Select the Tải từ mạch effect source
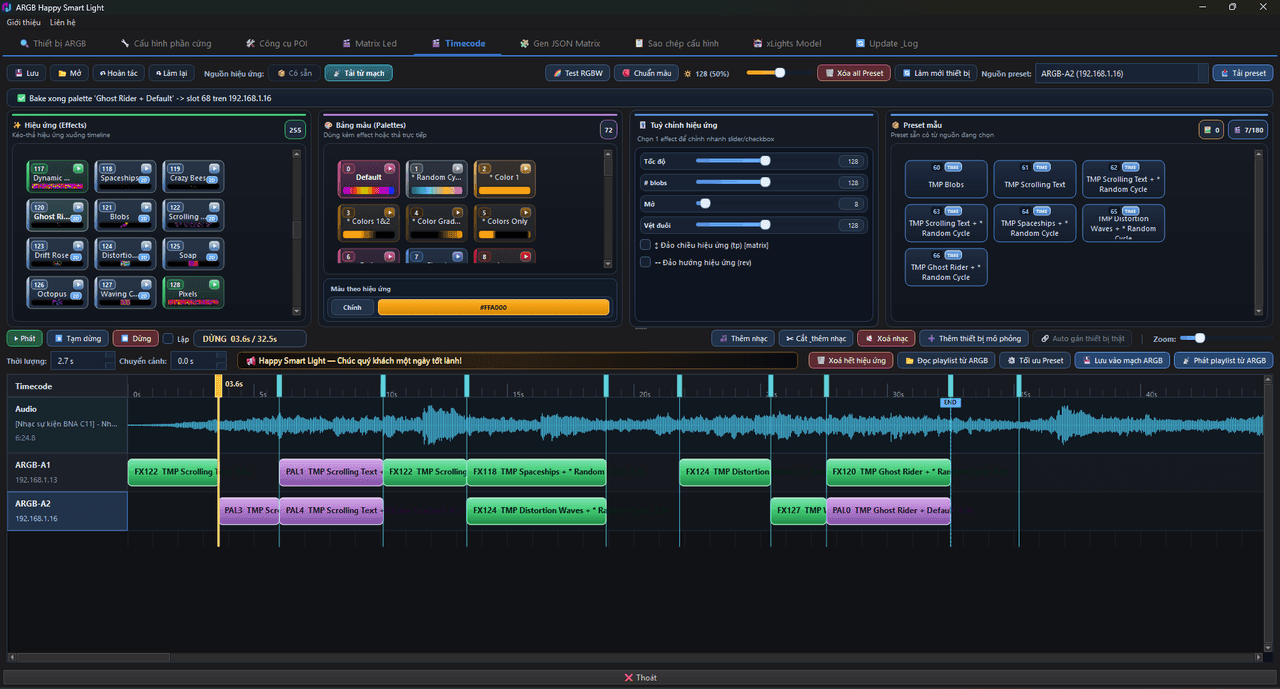Screen dimensions: 1280x689 click(x=359, y=73)
